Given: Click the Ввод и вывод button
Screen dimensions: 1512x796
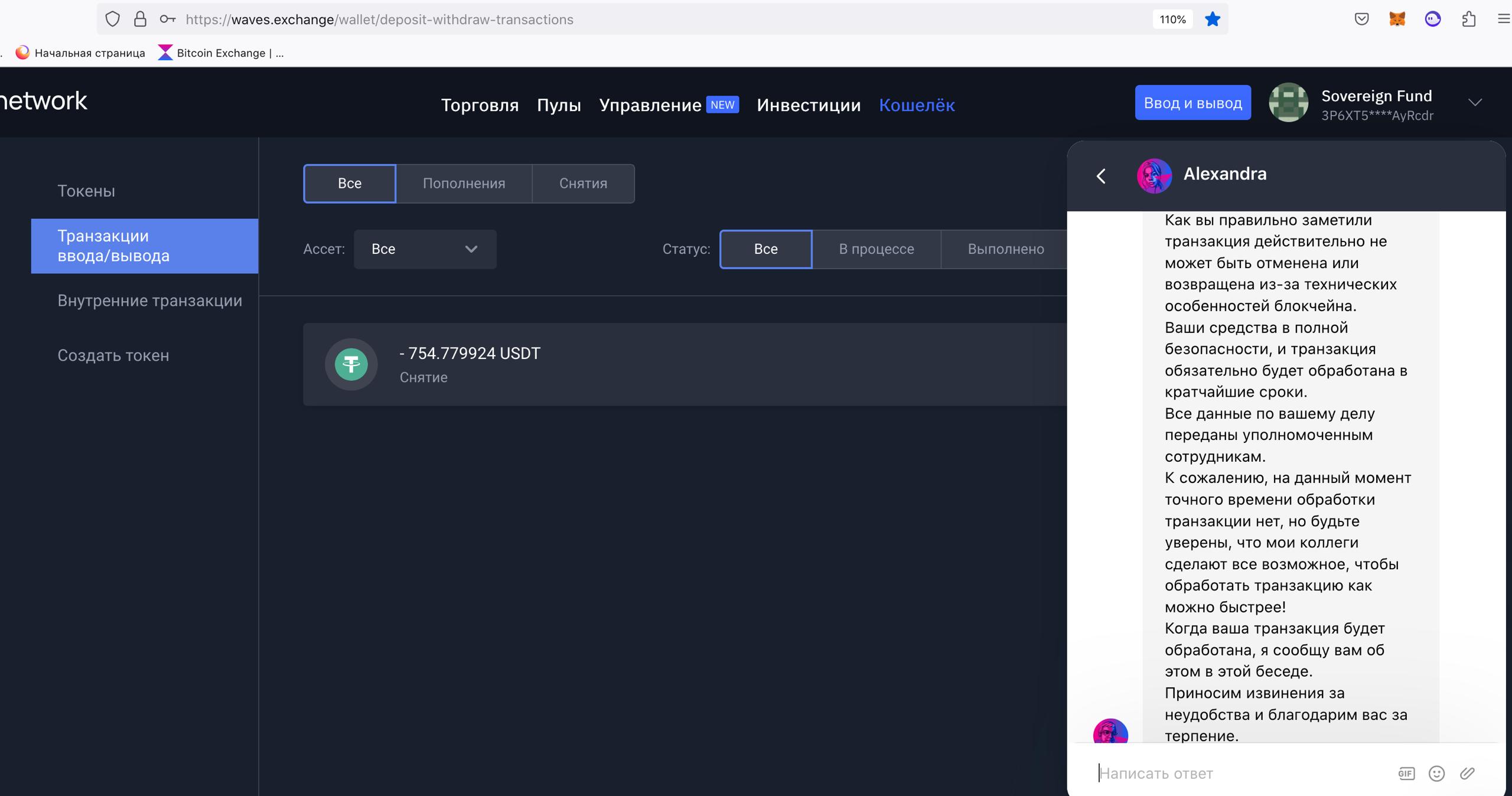Looking at the screenshot, I should click(1192, 103).
